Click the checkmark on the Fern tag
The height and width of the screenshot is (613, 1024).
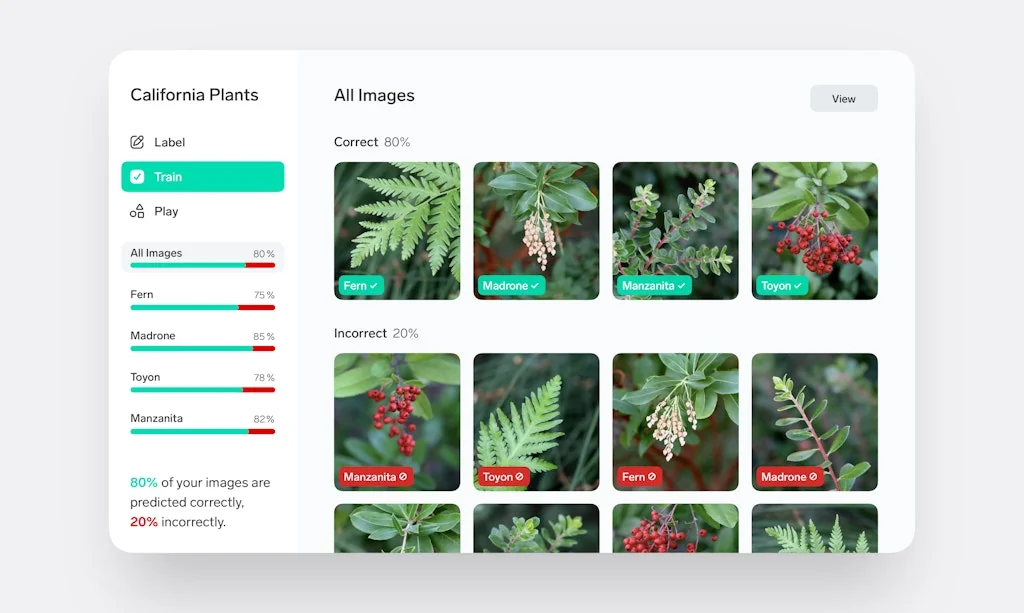coord(374,286)
